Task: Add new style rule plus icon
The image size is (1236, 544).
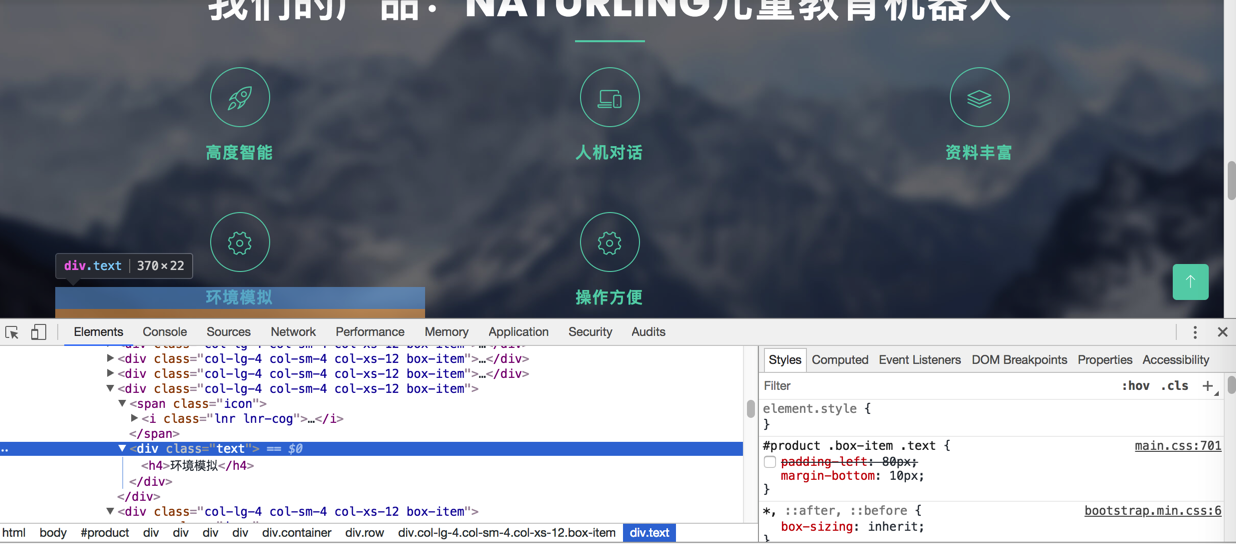Action: [1208, 386]
